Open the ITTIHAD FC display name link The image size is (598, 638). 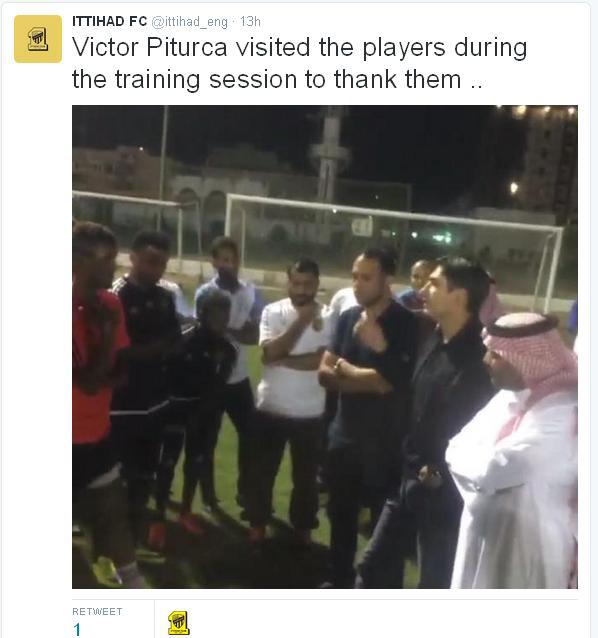pos(109,21)
